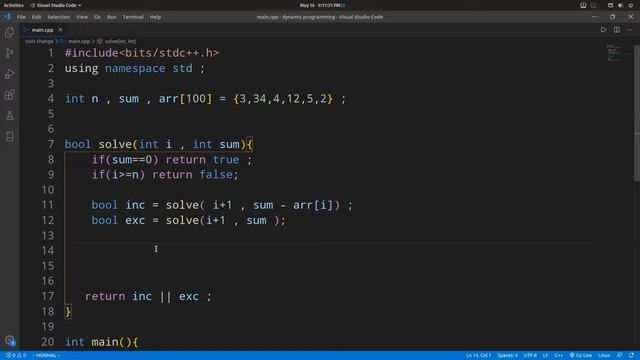This screenshot has height=360, width=640.
Task: Change end of line sequence LF
Action: tap(545, 355)
